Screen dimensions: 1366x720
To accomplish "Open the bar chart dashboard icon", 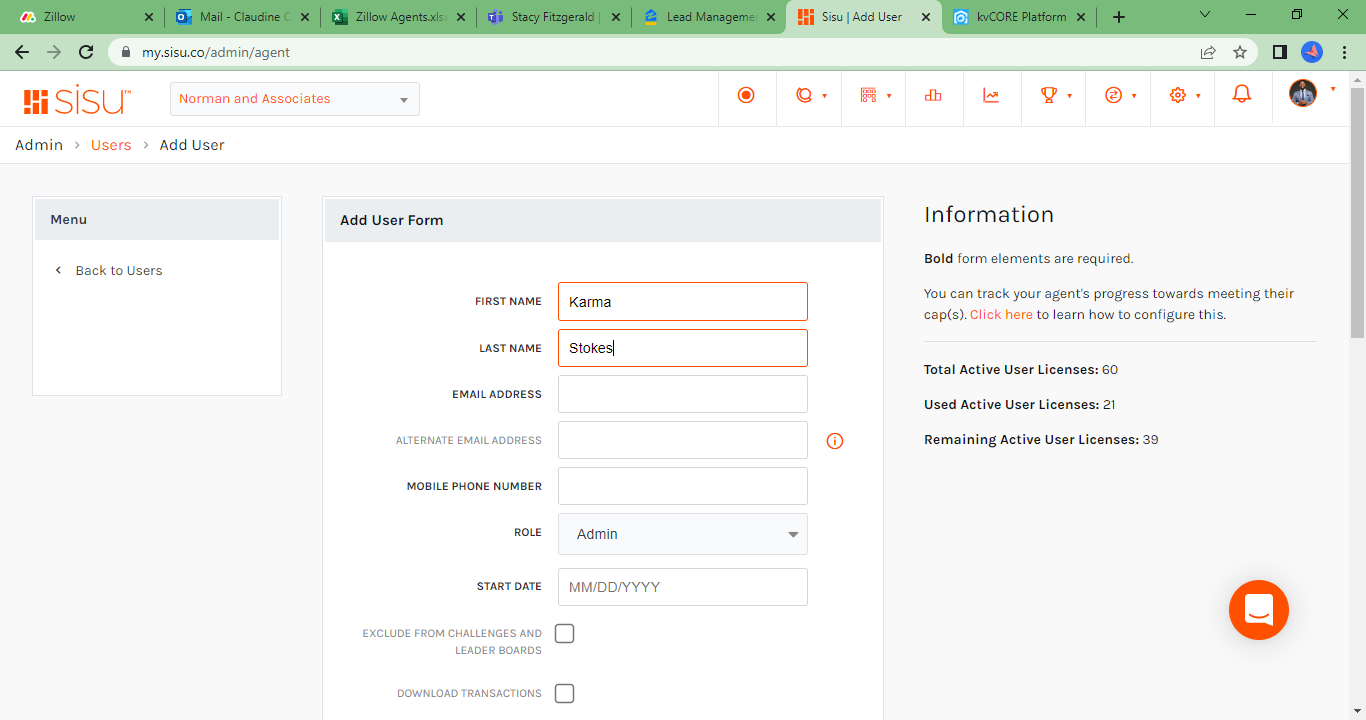I will coord(933,95).
